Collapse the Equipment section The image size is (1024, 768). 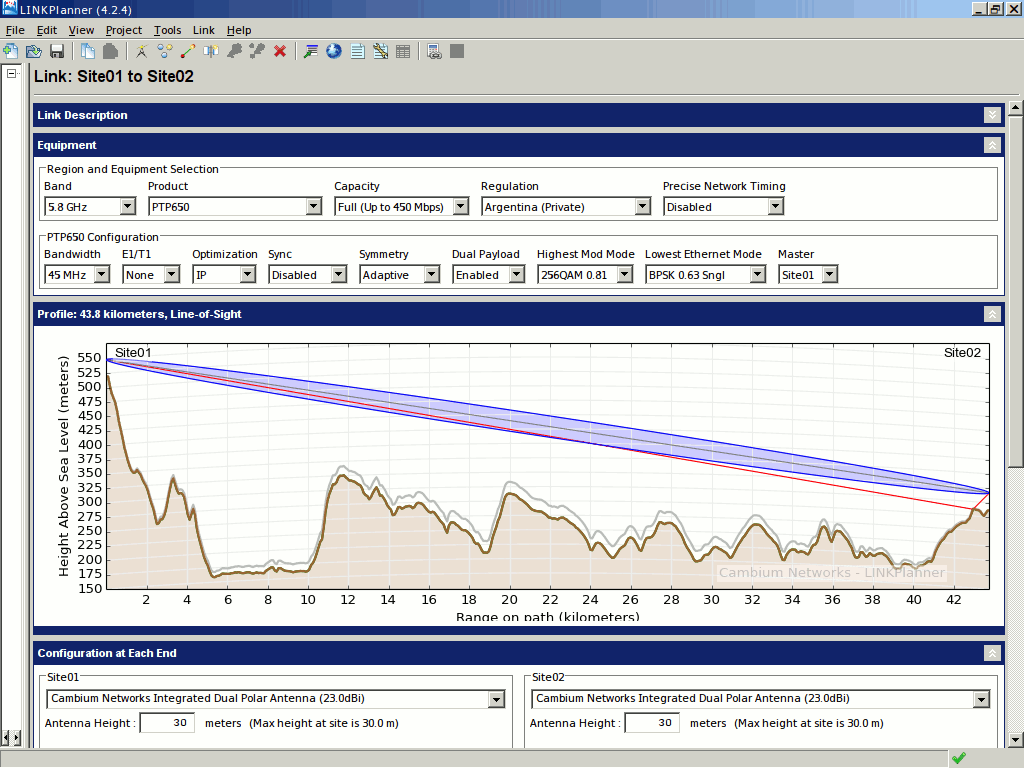[x=992, y=145]
